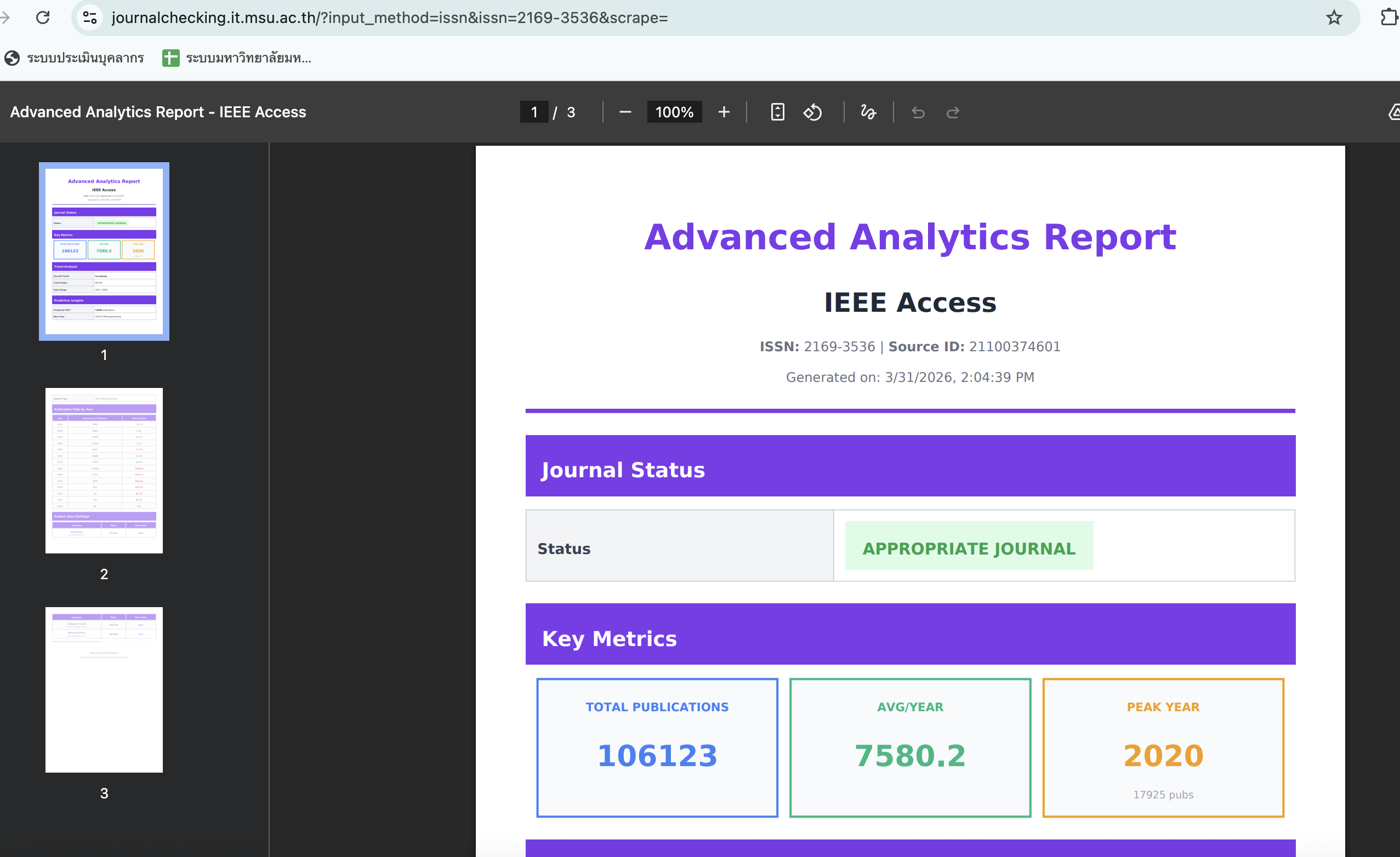Zoom out PDF with minus icon

[x=625, y=112]
